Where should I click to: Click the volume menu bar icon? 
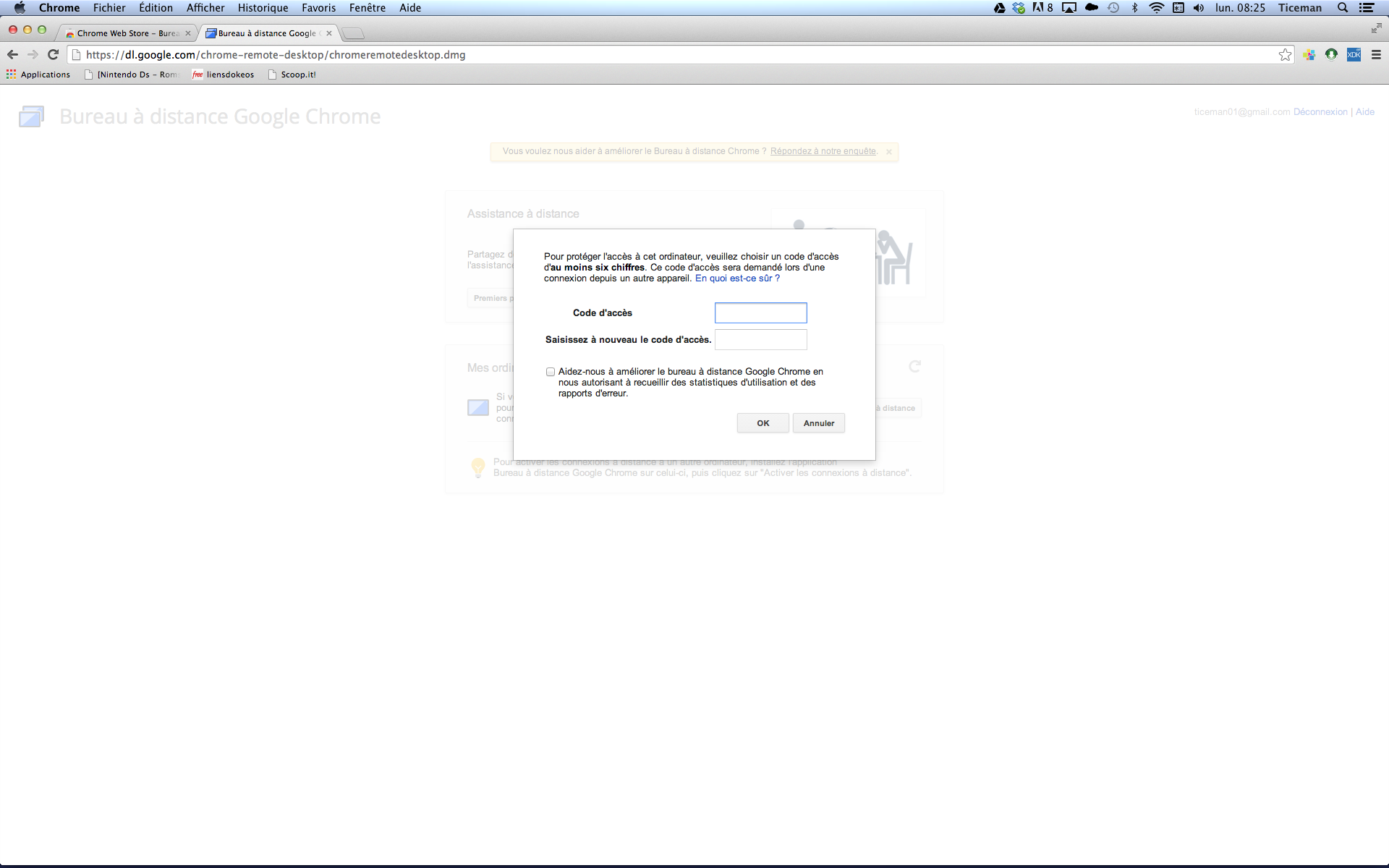(1199, 8)
